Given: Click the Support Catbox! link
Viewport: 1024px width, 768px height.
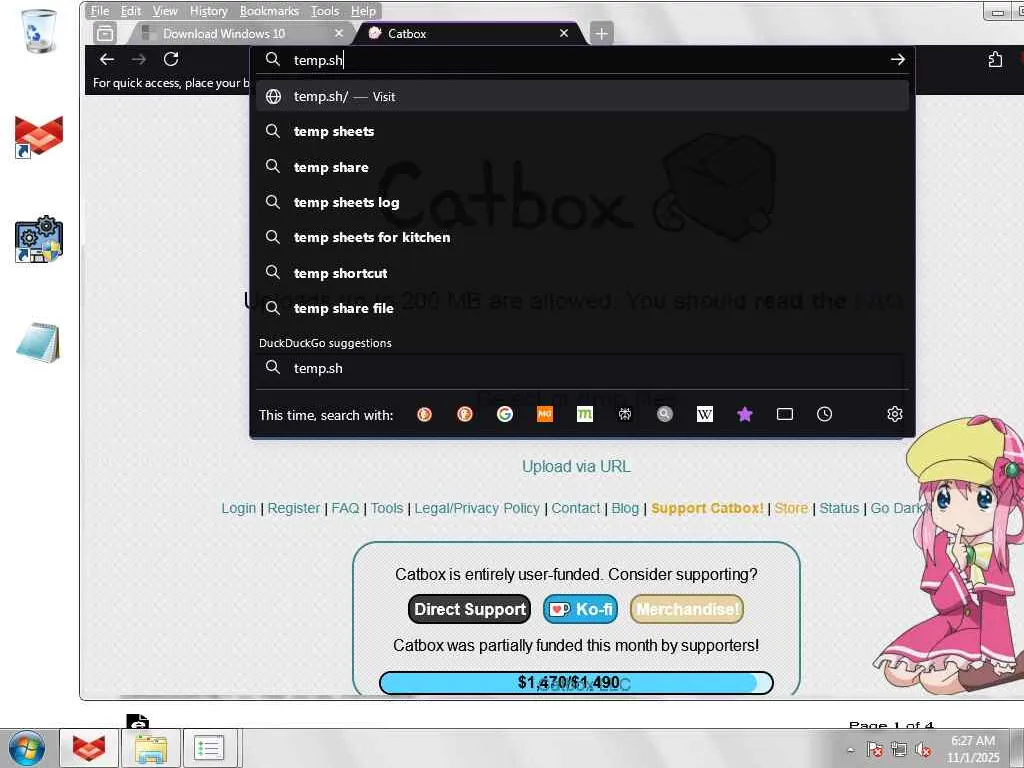Looking at the screenshot, I should 707,508.
